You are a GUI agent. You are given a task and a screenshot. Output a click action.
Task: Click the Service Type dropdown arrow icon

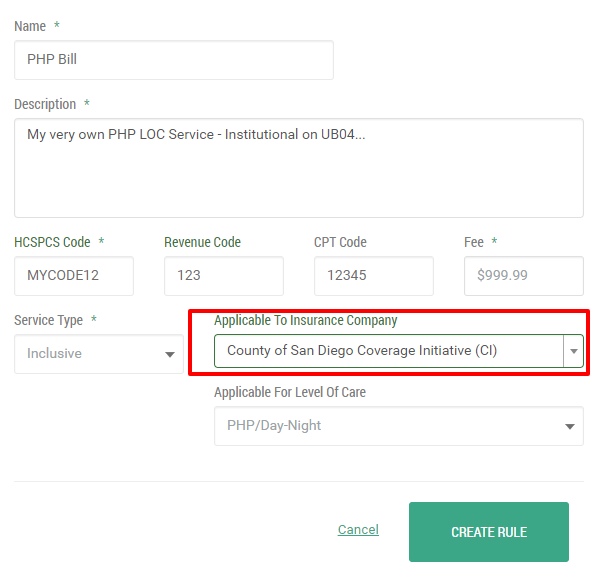(170, 355)
